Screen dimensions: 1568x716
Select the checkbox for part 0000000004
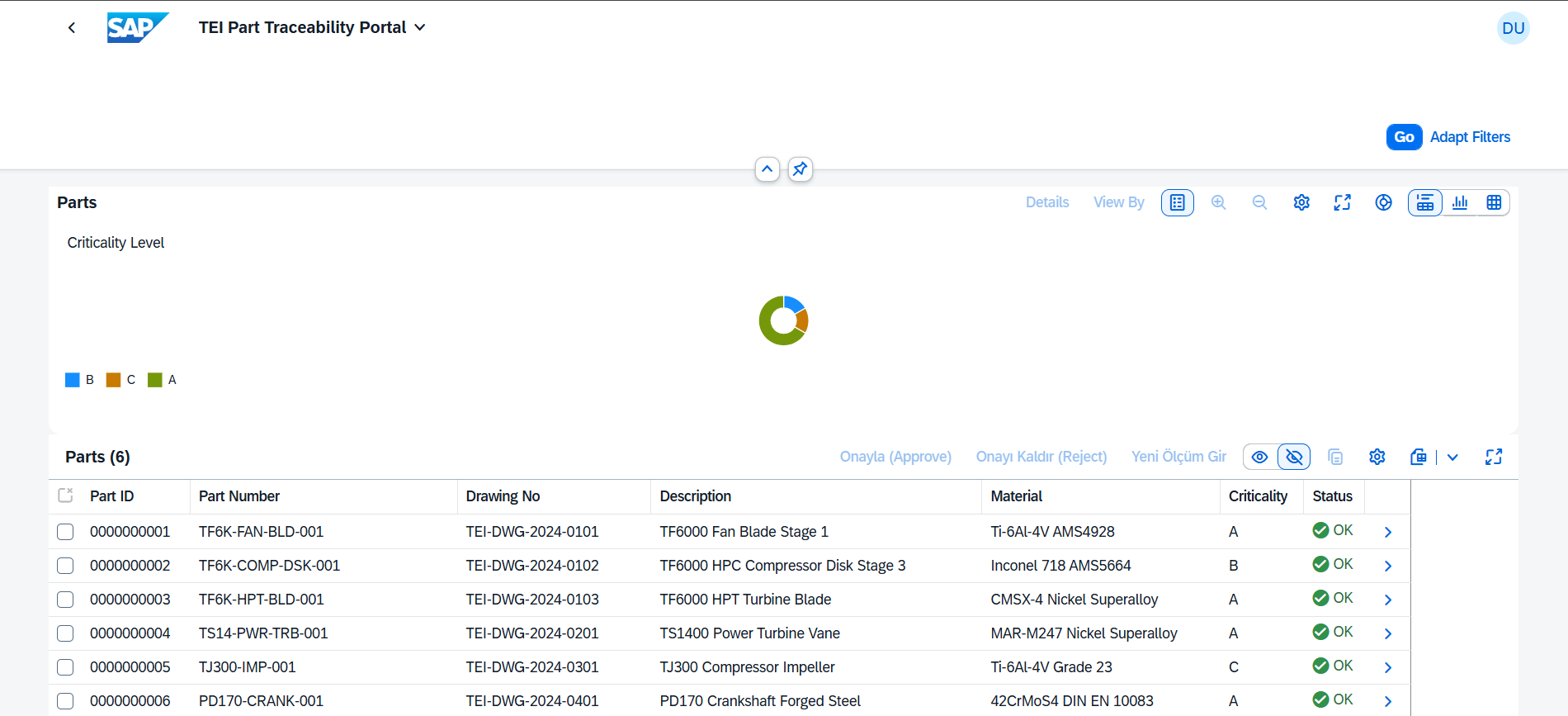(x=65, y=633)
